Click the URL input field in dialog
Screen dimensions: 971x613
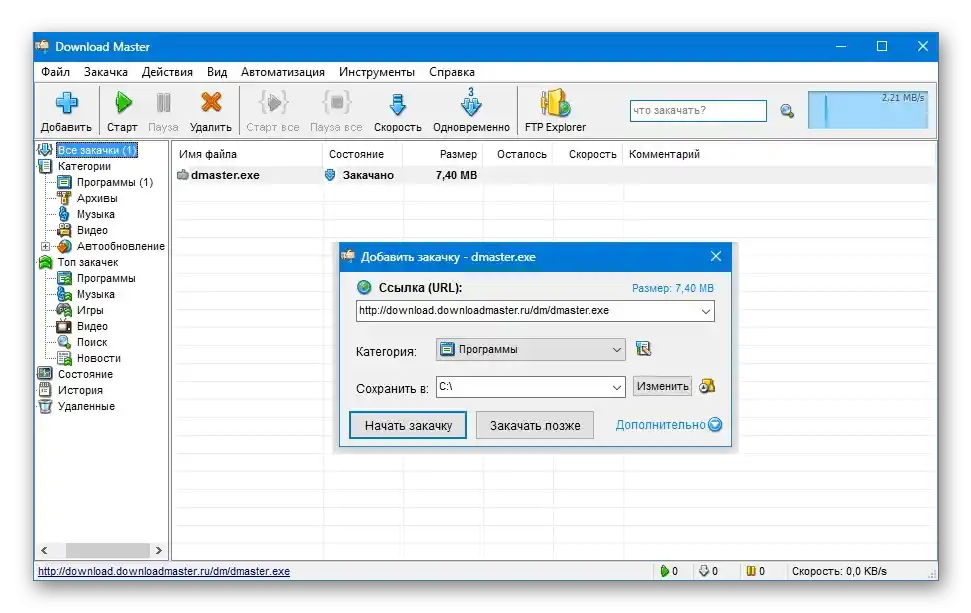tap(535, 311)
